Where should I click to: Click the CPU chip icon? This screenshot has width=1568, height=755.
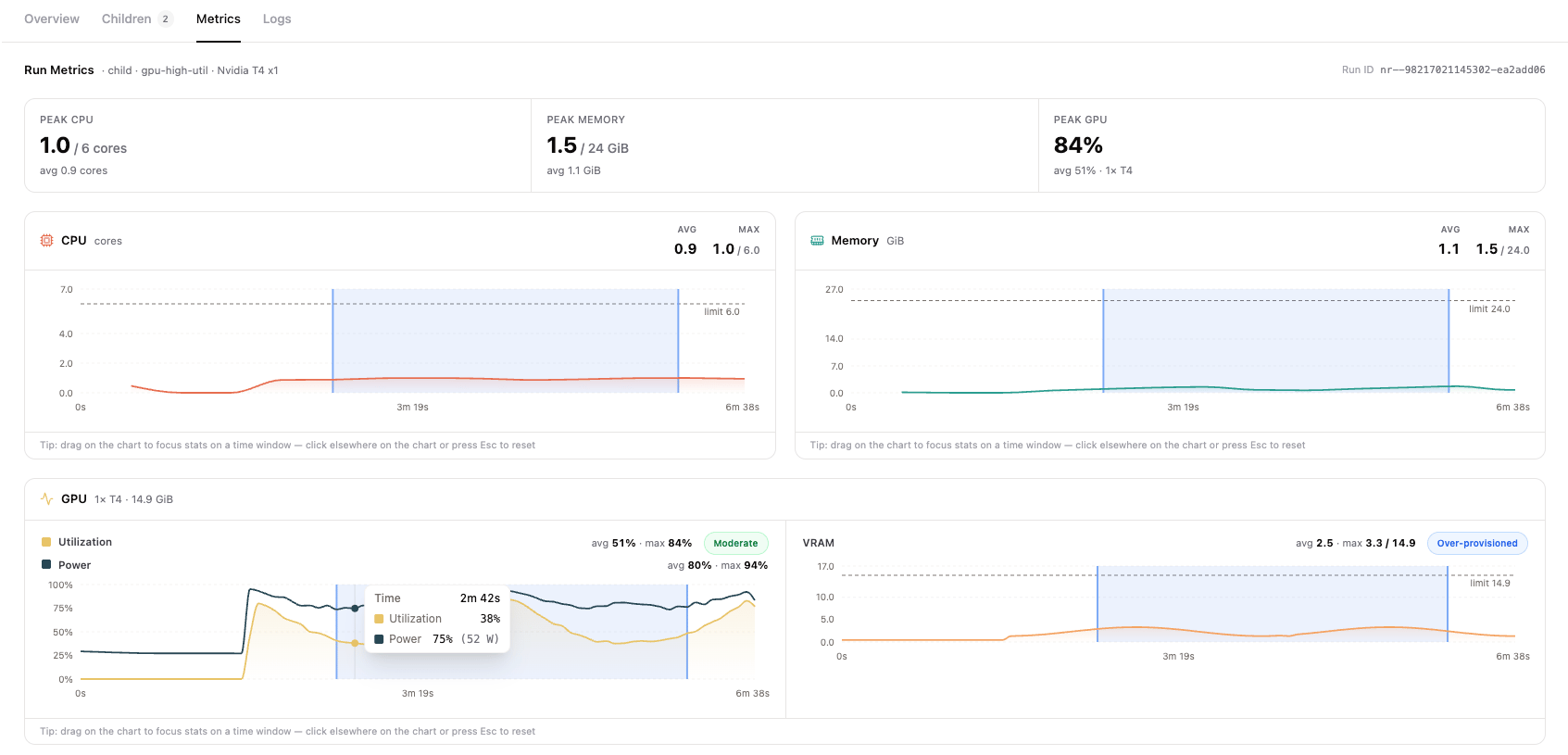point(46,240)
